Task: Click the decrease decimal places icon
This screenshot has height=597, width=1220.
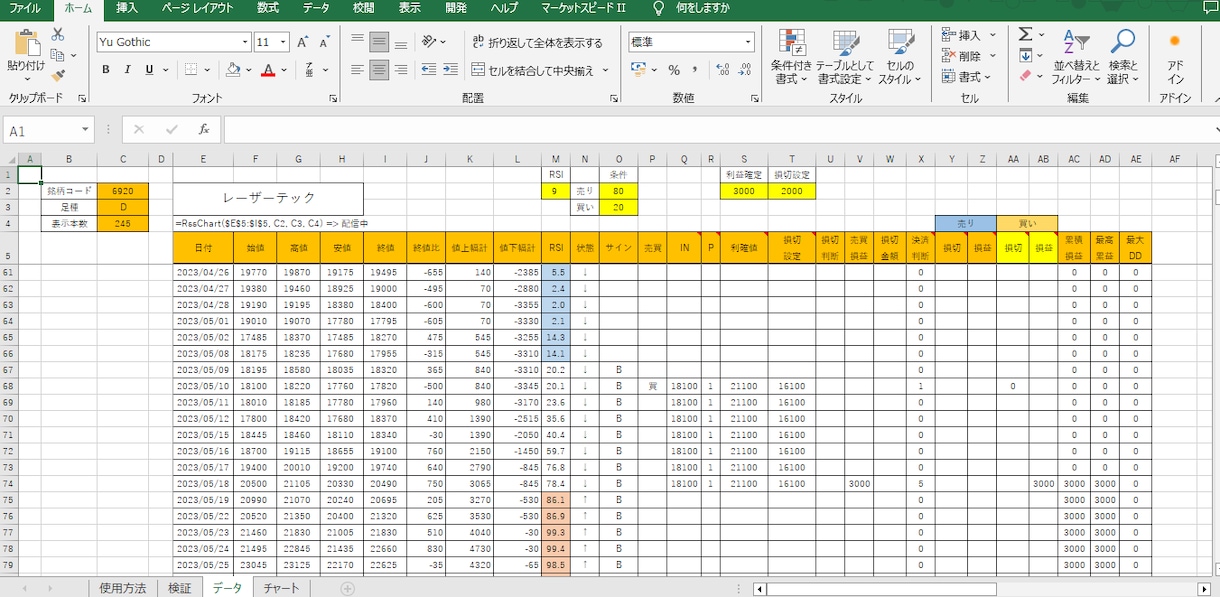Action: coord(743,70)
